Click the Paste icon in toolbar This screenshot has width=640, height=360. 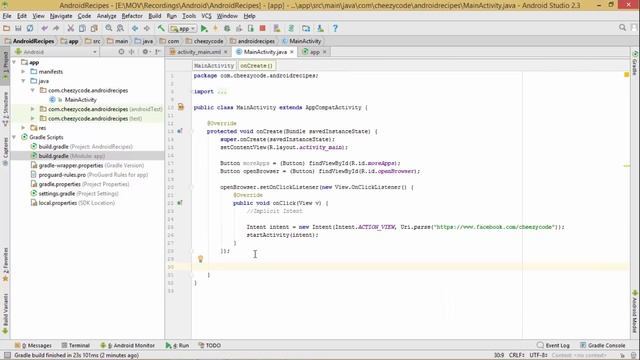click(x=94, y=29)
